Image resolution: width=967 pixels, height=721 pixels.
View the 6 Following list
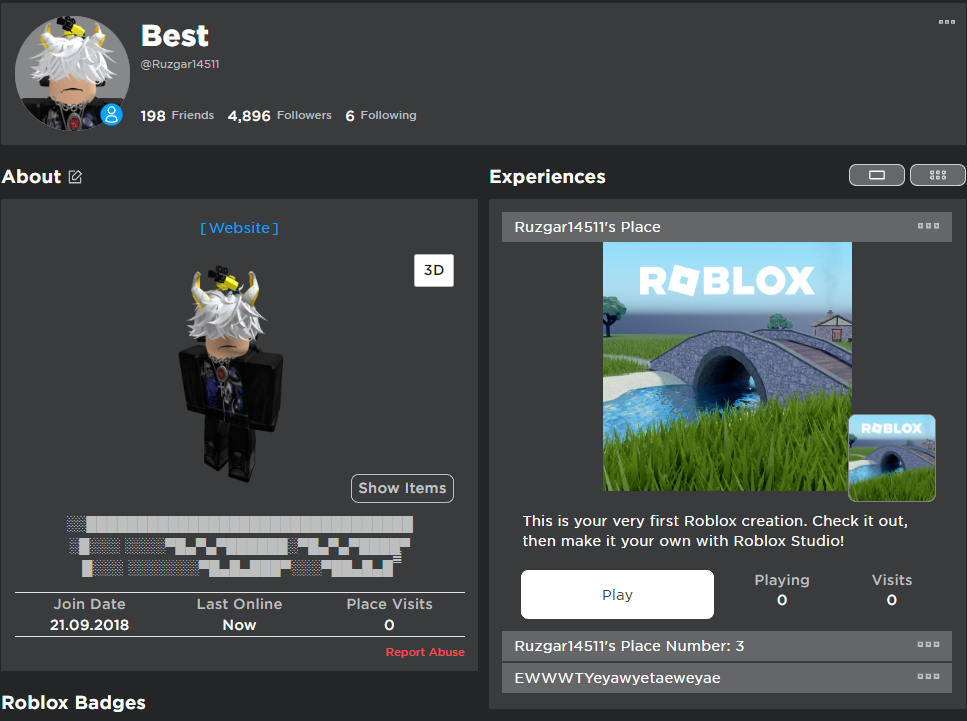click(381, 115)
